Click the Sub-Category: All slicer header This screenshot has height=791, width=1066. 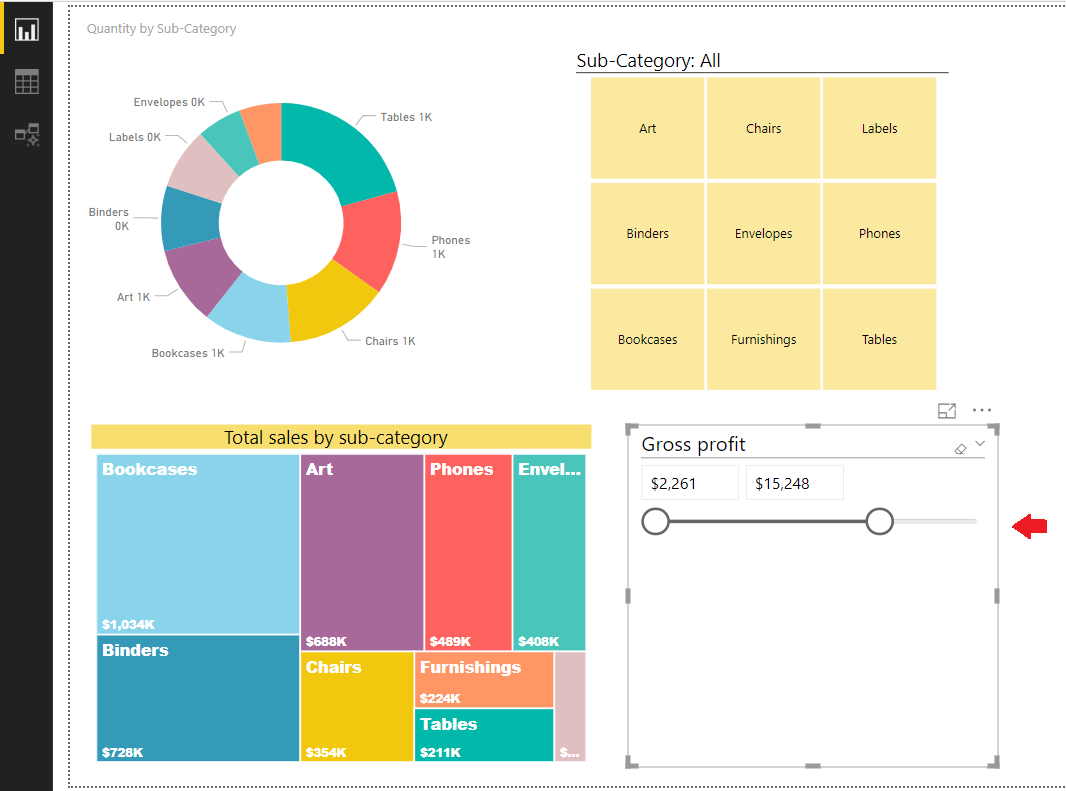[648, 61]
